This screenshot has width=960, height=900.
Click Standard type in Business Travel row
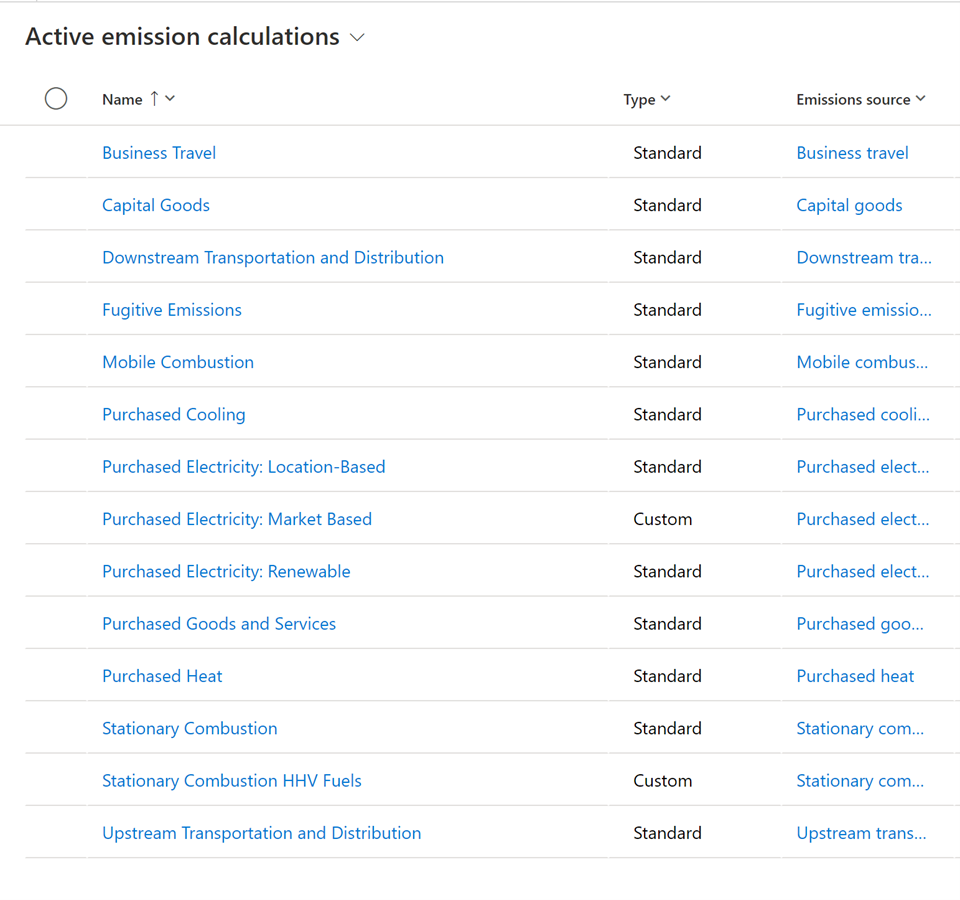[667, 153]
